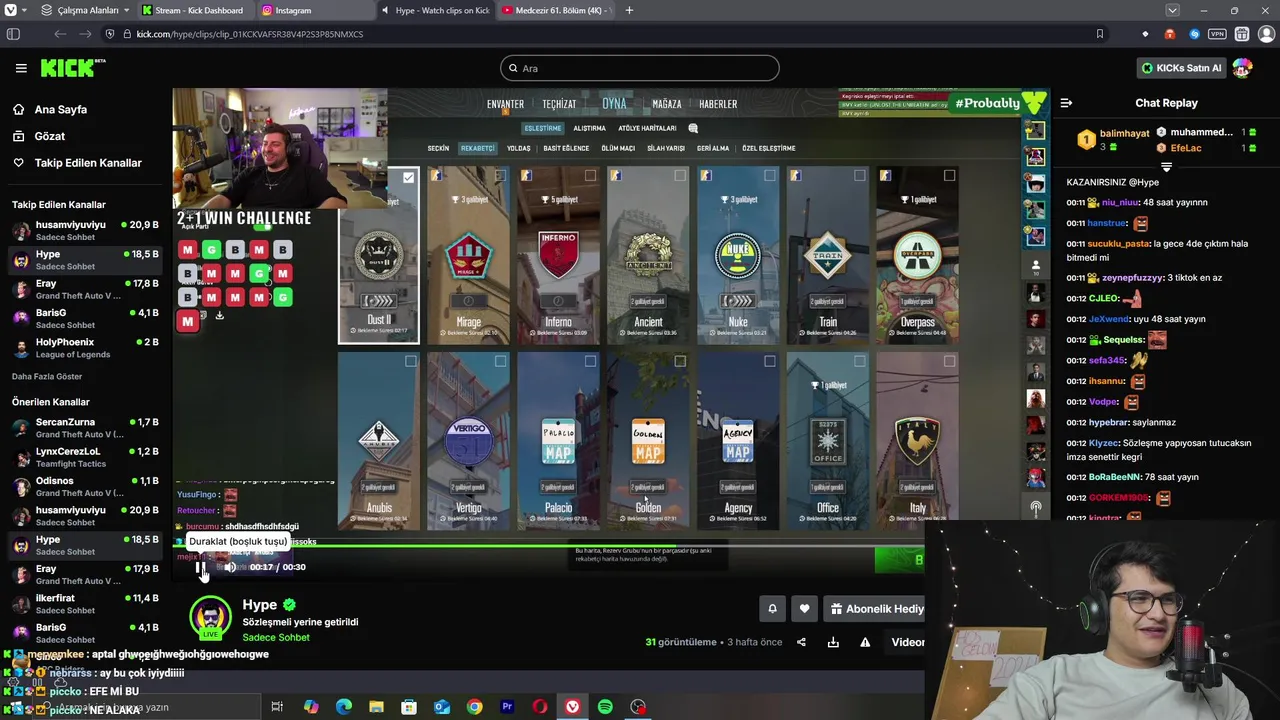
Task: Pause the clip playback
Action: tap(201, 567)
